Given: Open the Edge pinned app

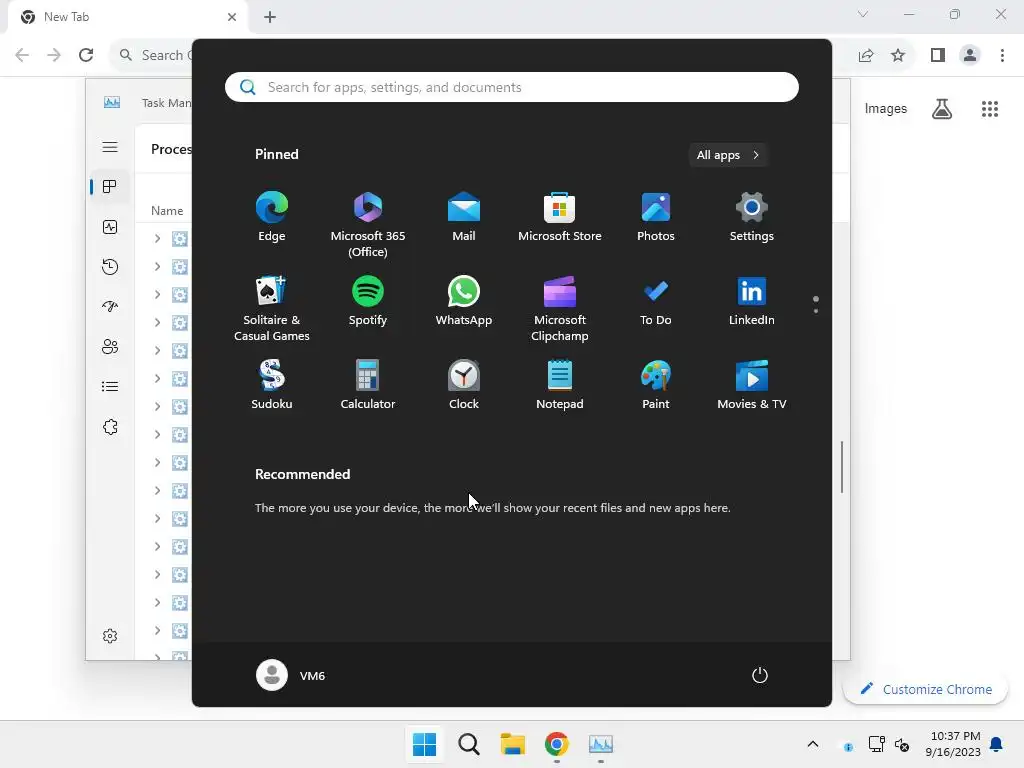Looking at the screenshot, I should (271, 217).
